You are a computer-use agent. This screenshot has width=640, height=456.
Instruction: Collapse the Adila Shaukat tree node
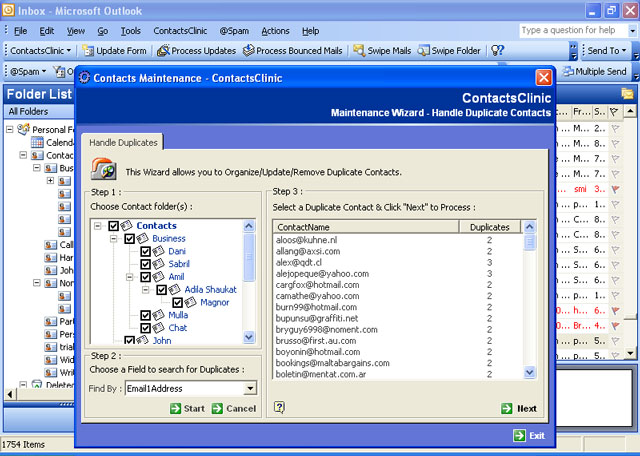pos(146,289)
